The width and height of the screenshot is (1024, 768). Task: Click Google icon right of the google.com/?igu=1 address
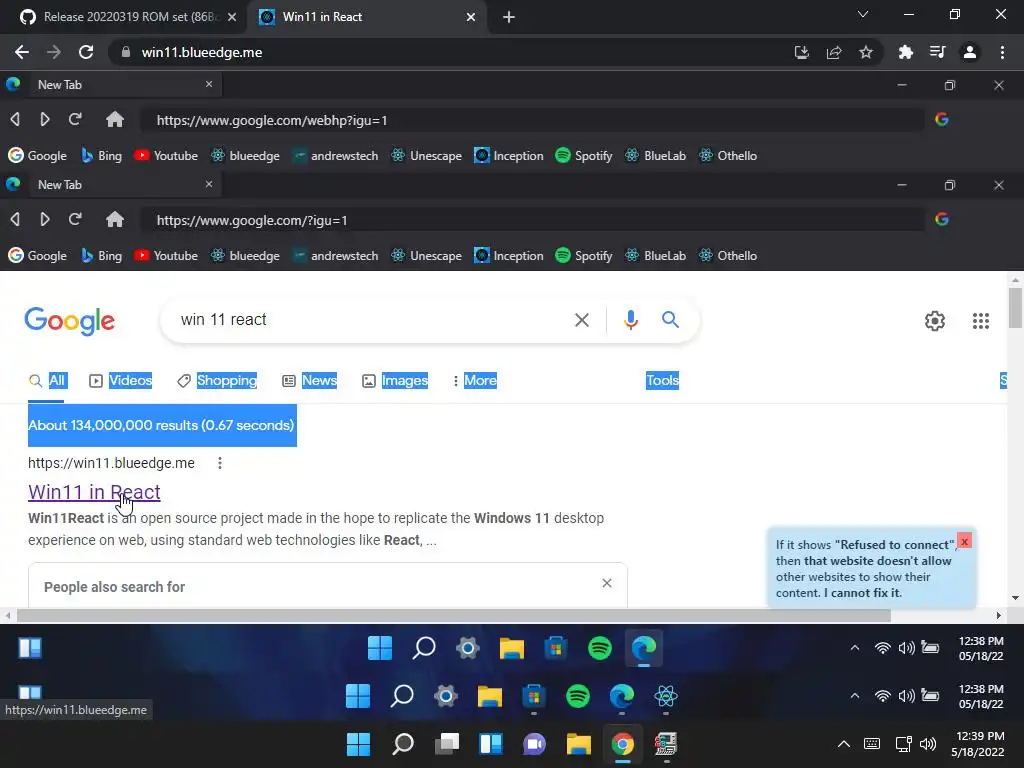[x=942, y=219]
